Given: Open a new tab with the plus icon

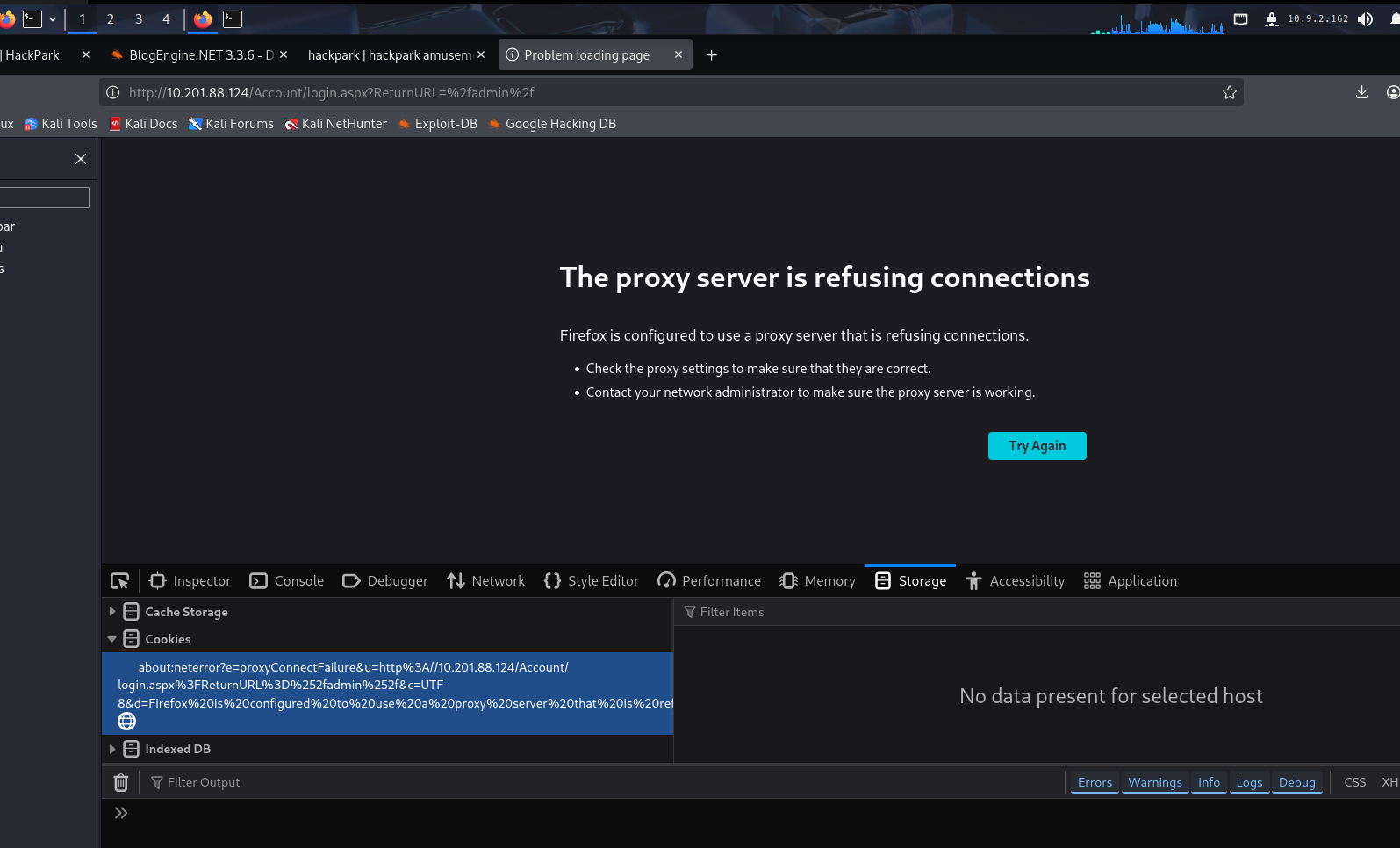Looking at the screenshot, I should pyautogui.click(x=711, y=55).
